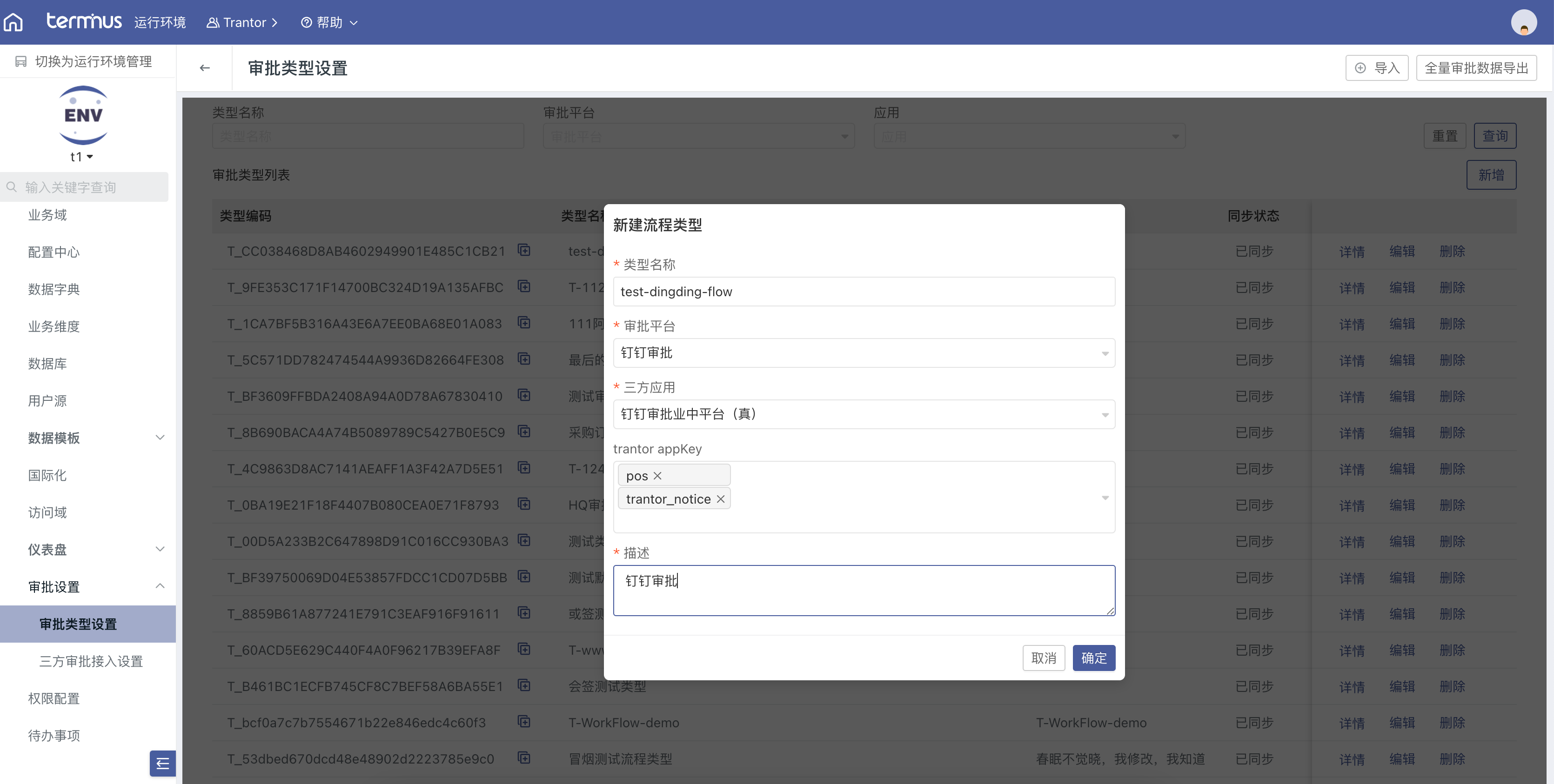This screenshot has height=784, width=1554.
Task: Open 用户源 in the sidebar
Action: pos(47,401)
